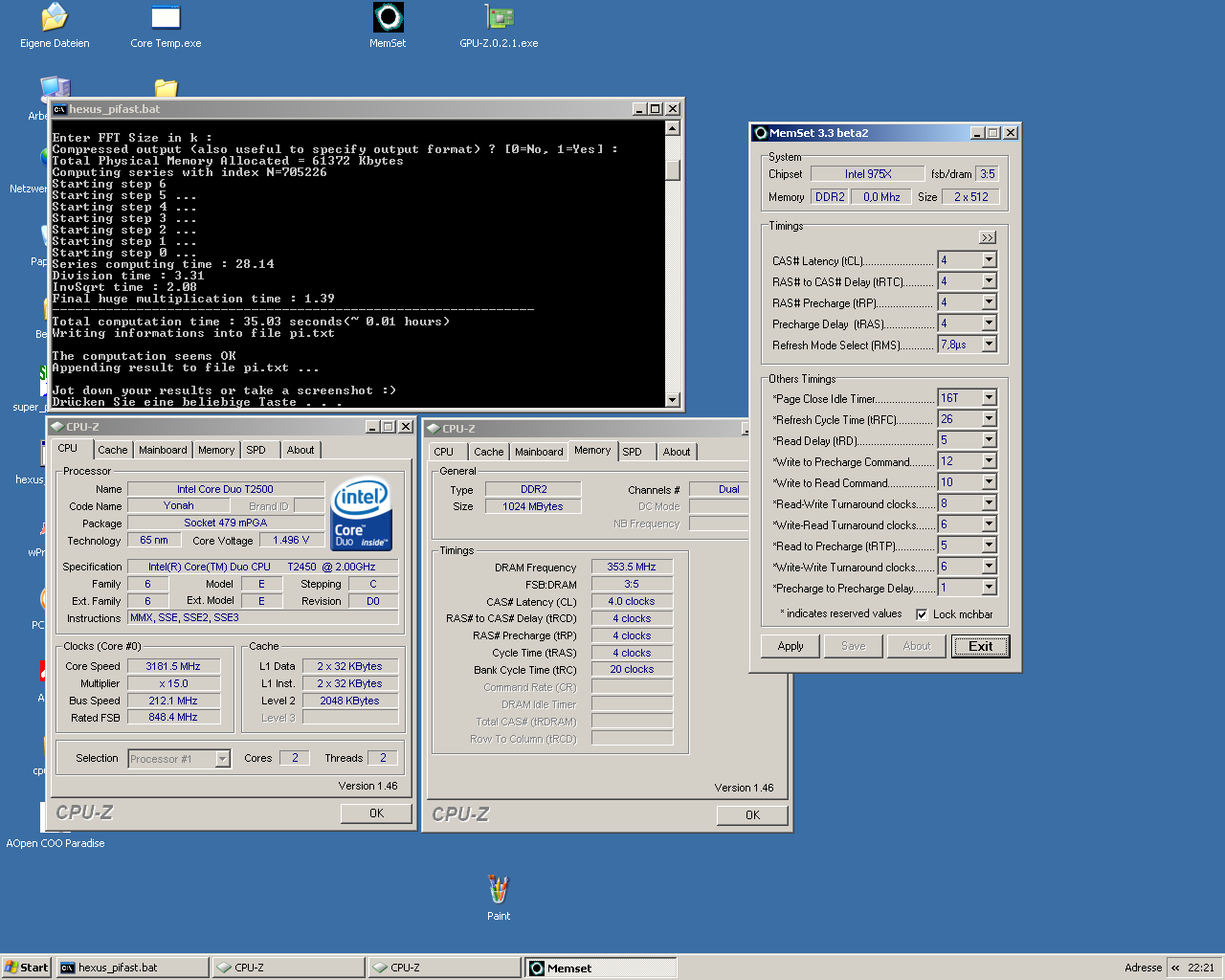Open the Precharge to Precharge Delay dropdown
Screen dimensions: 1225x980
click(x=989, y=588)
